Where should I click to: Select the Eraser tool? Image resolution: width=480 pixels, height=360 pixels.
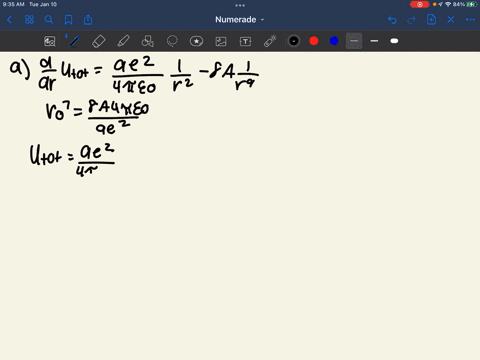click(x=99, y=41)
